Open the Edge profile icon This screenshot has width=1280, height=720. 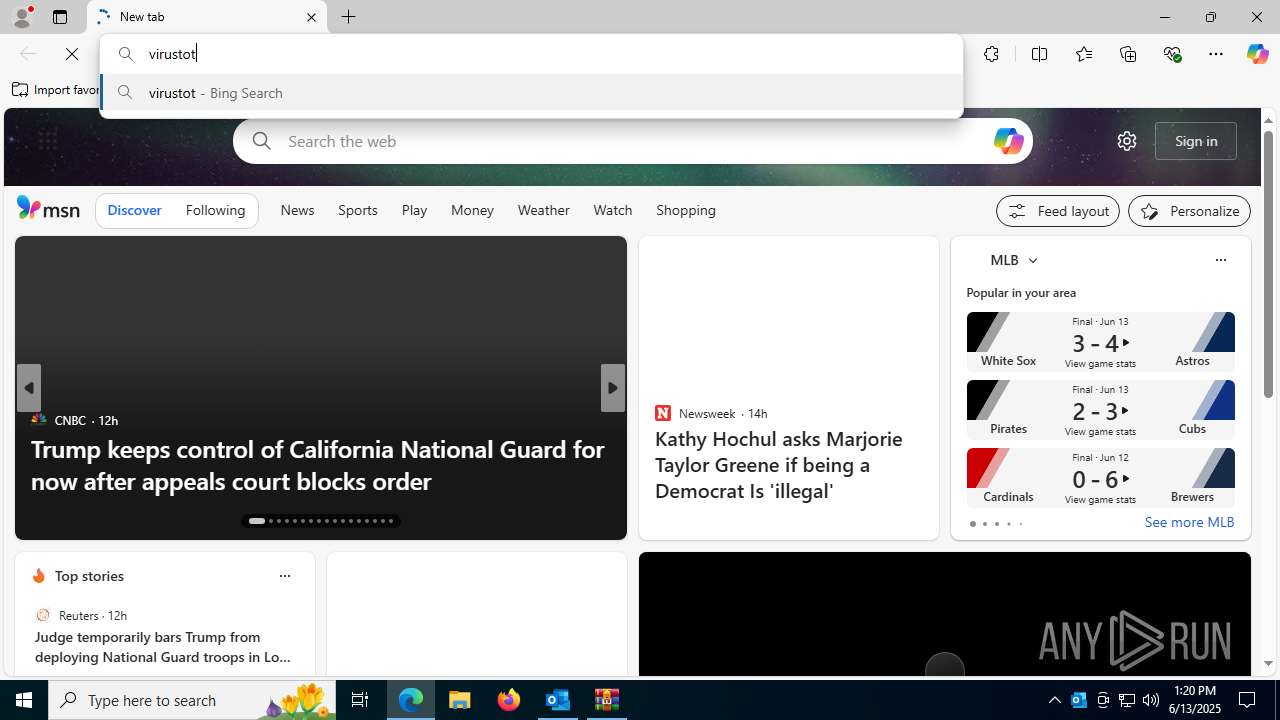tap(21, 17)
